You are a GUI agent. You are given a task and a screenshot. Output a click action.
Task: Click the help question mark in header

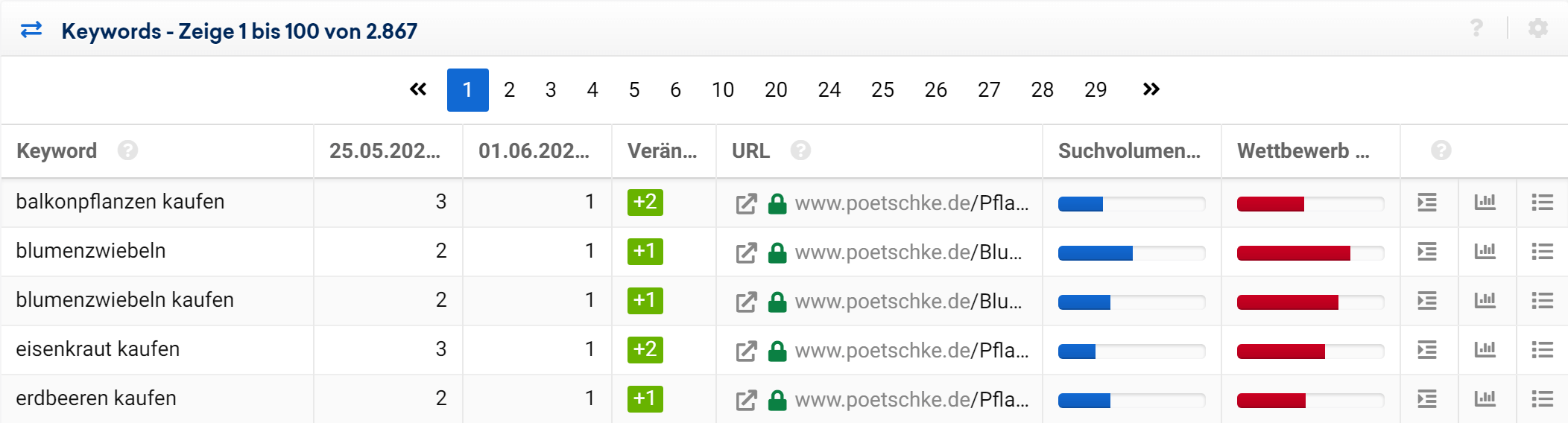(1476, 28)
